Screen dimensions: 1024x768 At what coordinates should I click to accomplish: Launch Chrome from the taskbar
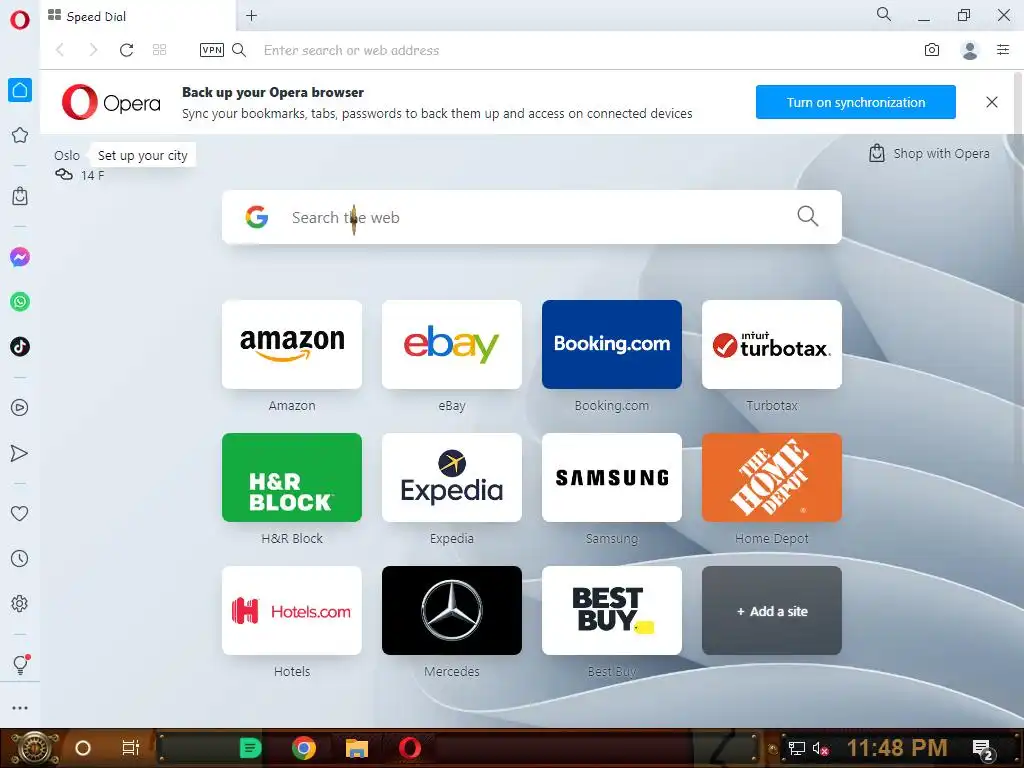tap(304, 748)
